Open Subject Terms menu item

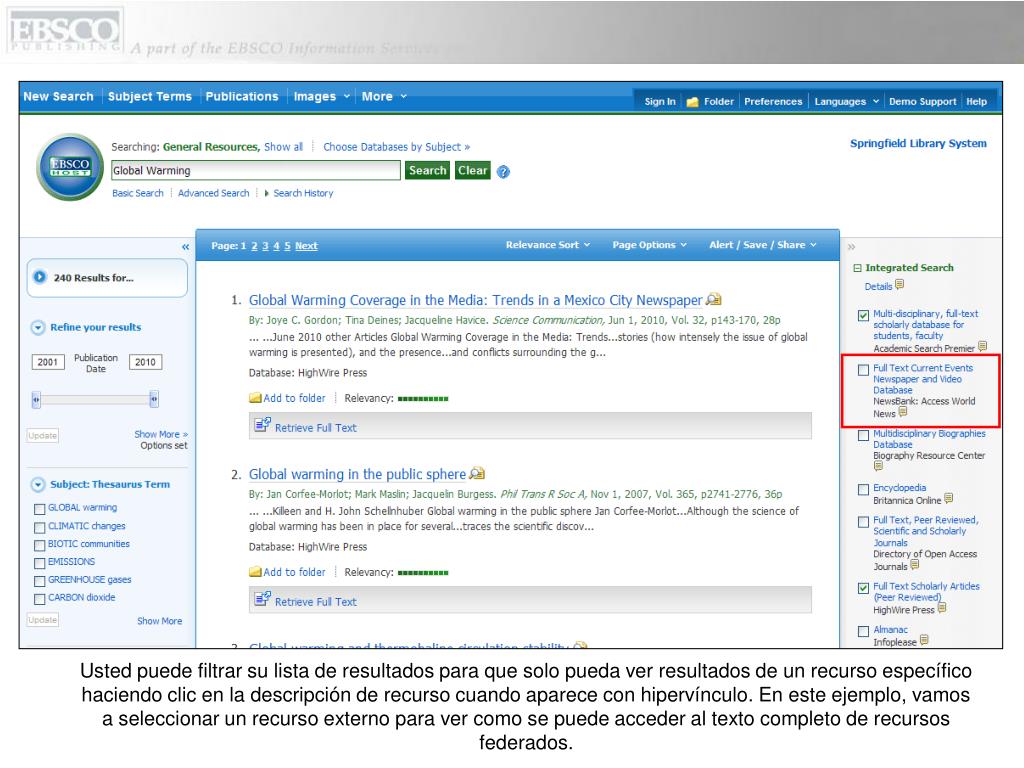pyautogui.click(x=150, y=97)
